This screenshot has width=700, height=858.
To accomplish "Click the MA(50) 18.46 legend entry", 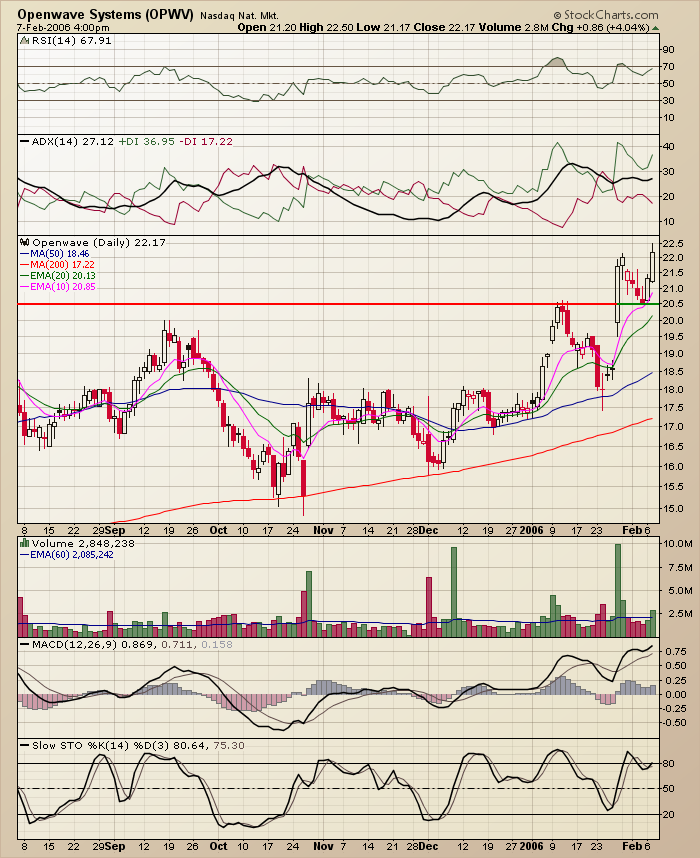I will [x=54, y=253].
